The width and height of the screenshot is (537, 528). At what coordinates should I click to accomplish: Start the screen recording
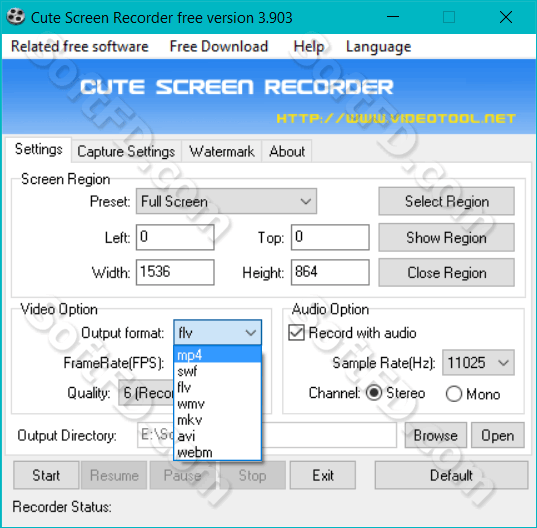click(x=46, y=475)
